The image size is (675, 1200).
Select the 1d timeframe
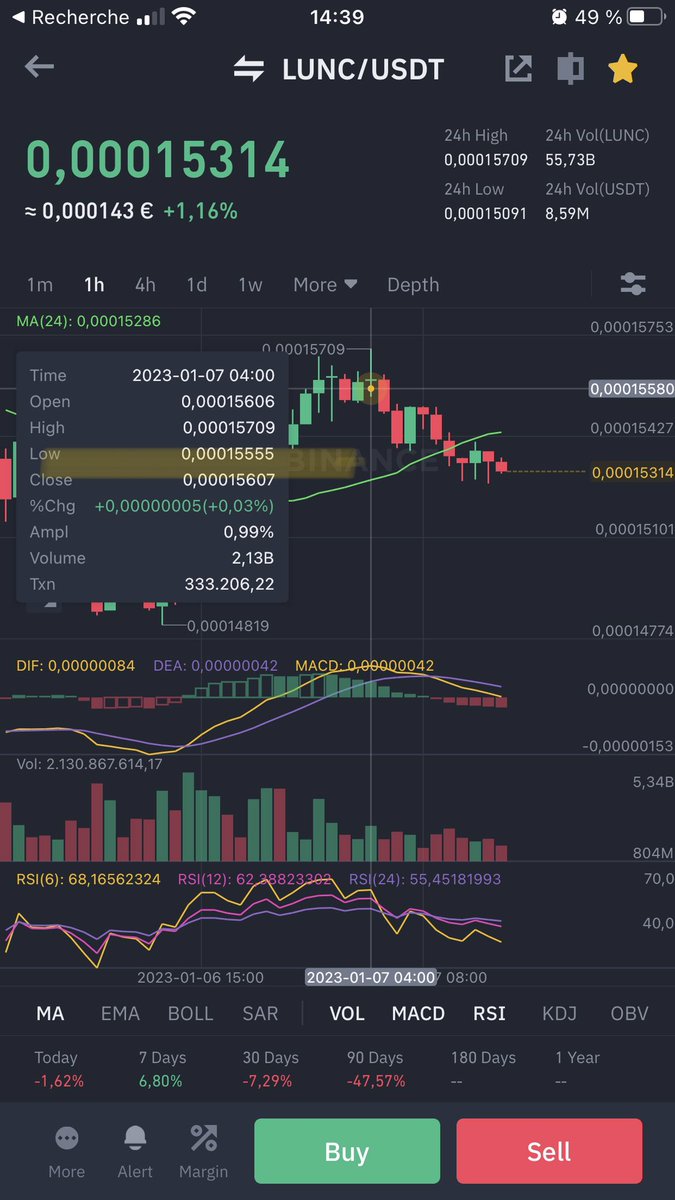(x=197, y=285)
